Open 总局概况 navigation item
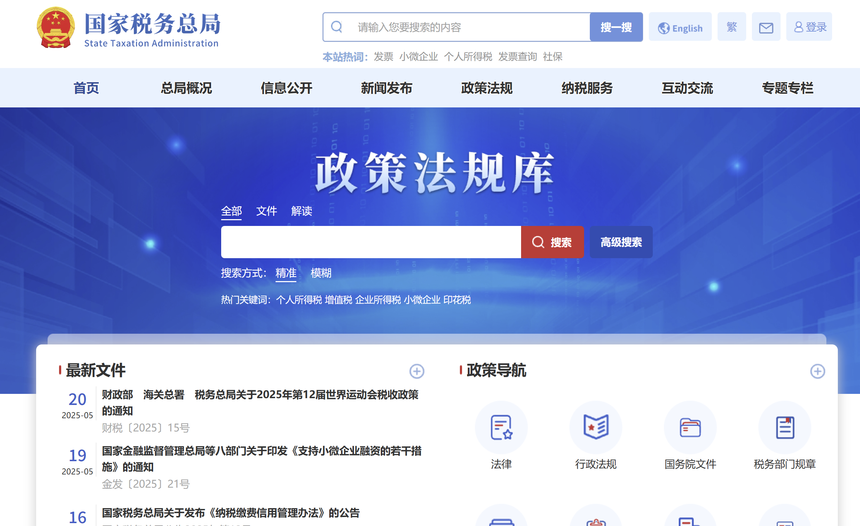The width and height of the screenshot is (860, 526). point(186,88)
